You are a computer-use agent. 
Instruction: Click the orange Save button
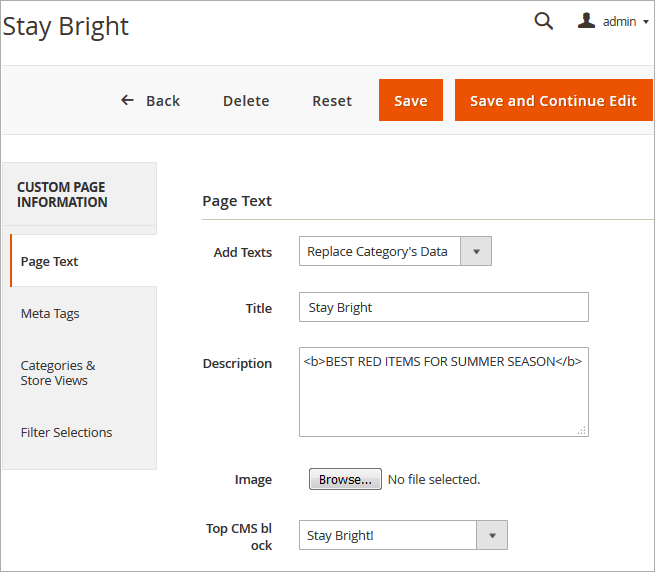[410, 101]
